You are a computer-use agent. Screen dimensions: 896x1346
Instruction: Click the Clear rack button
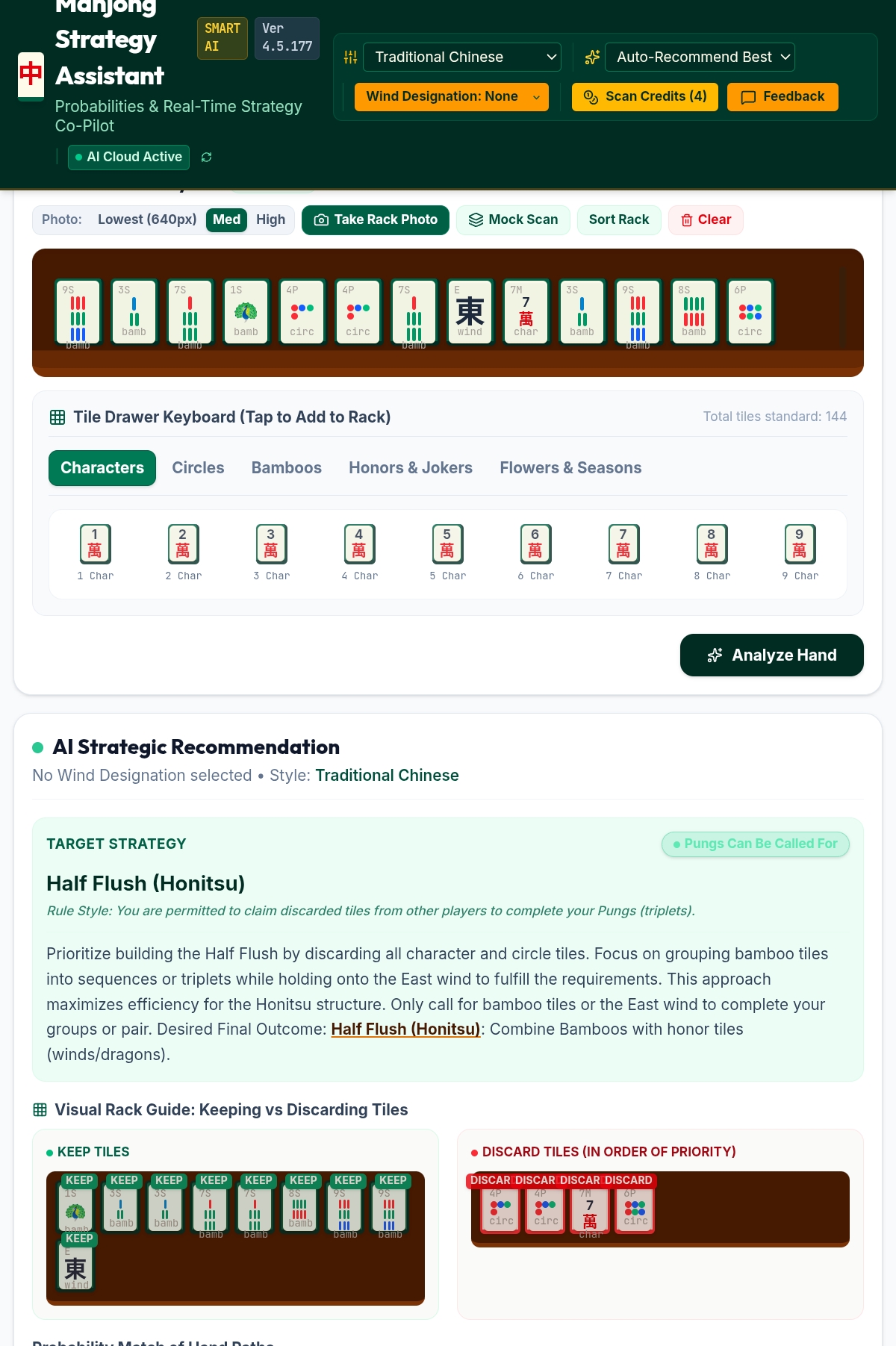pyautogui.click(x=706, y=219)
